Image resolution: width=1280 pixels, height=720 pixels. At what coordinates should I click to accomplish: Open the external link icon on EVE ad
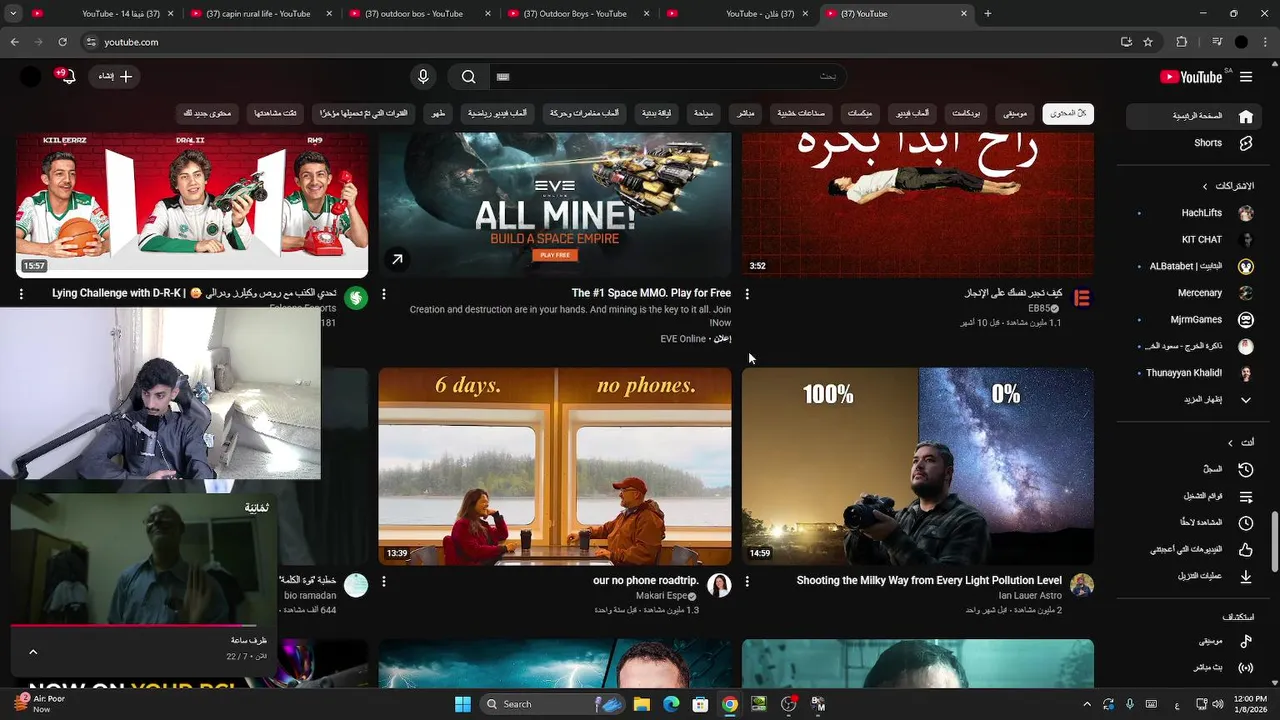(397, 260)
